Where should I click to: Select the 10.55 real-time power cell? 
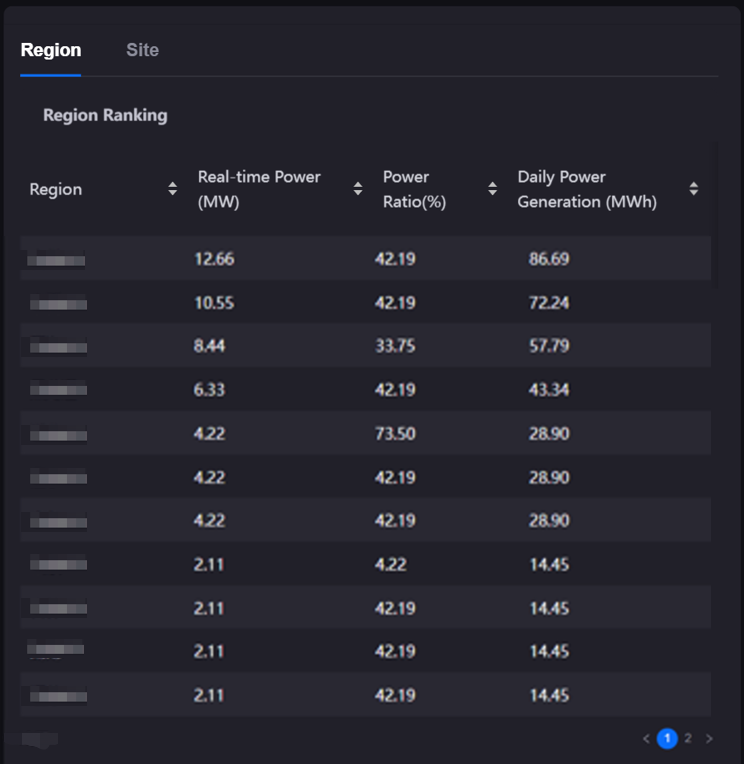click(214, 303)
